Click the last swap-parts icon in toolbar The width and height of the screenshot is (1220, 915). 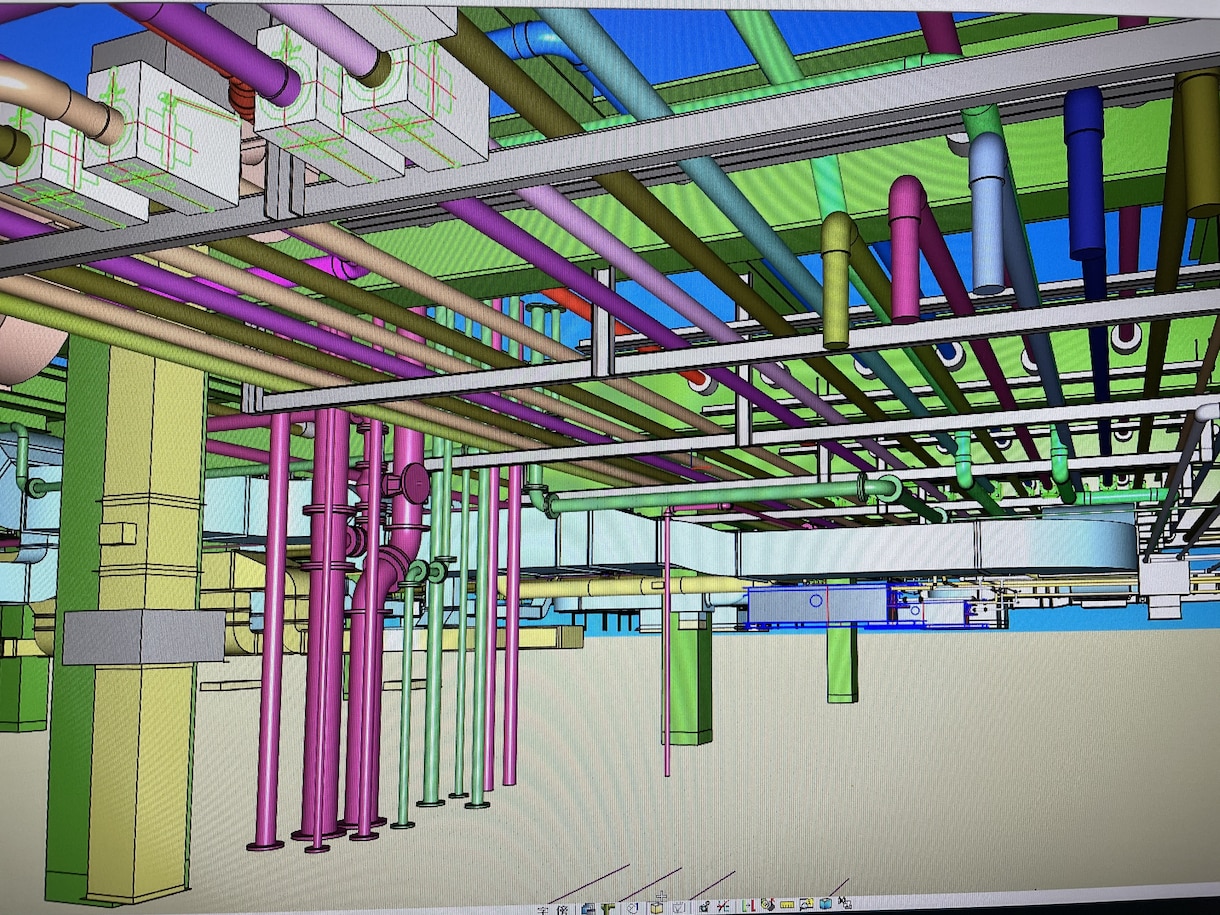(x=844, y=903)
